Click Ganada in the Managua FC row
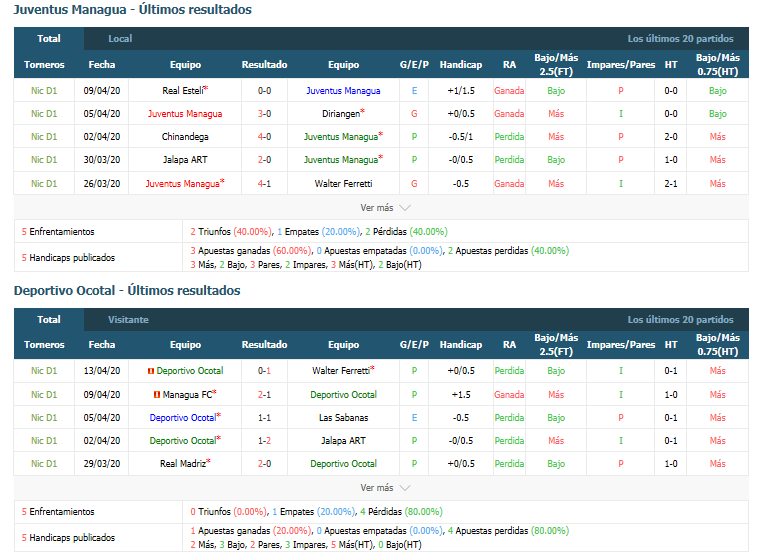The height and width of the screenshot is (556, 767). pyautogui.click(x=509, y=395)
